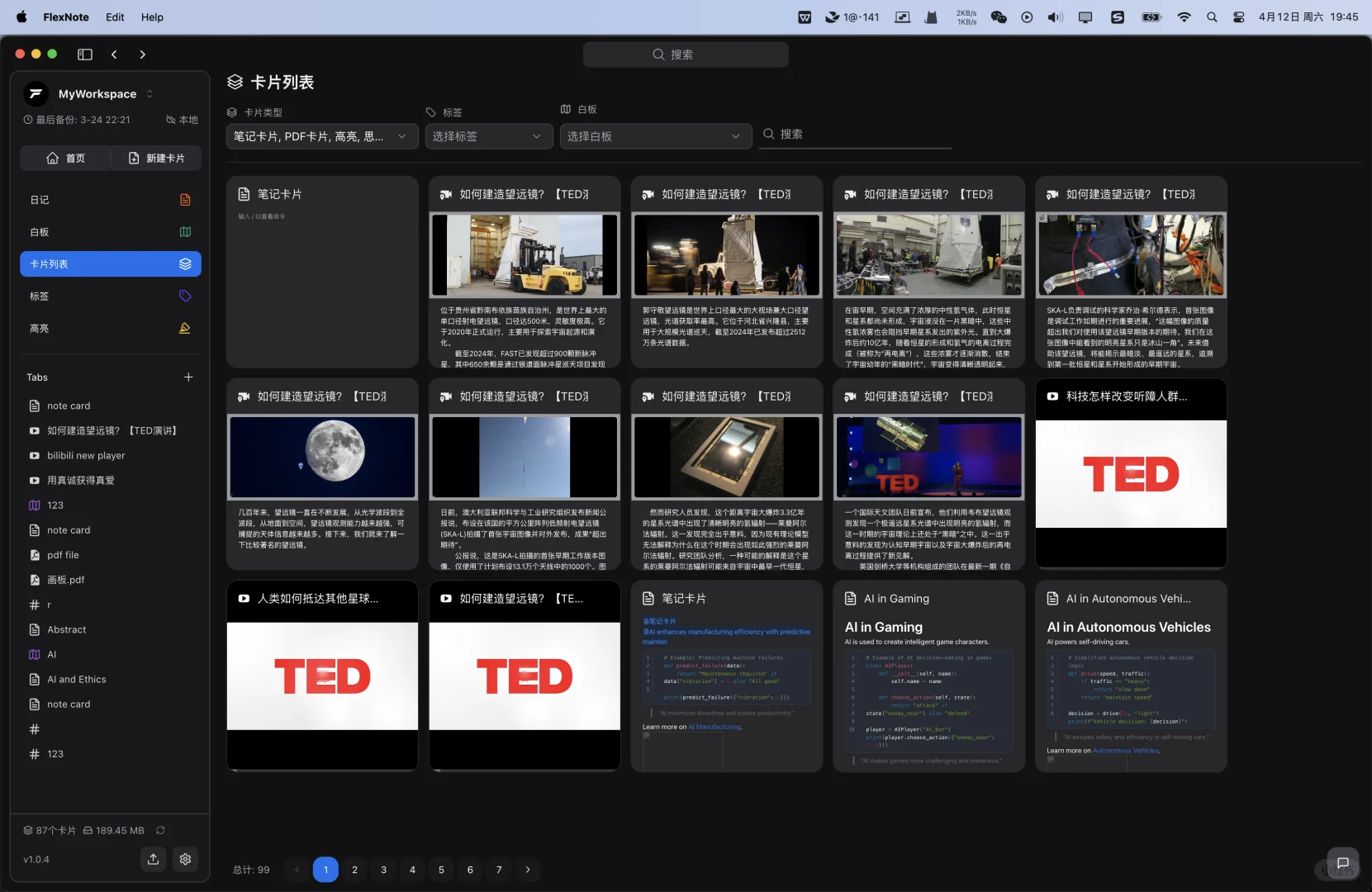
Task: Open the Edit menu
Action: (115, 17)
